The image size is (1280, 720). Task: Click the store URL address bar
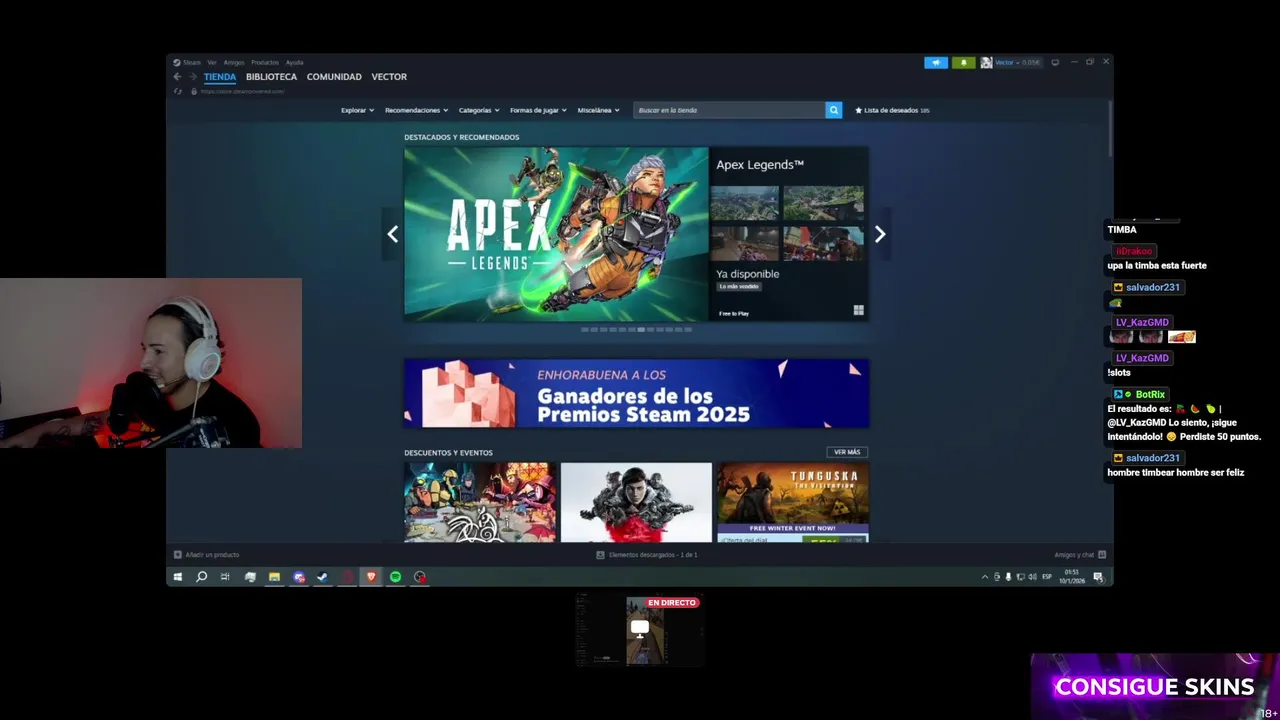pyautogui.click(x=242, y=91)
